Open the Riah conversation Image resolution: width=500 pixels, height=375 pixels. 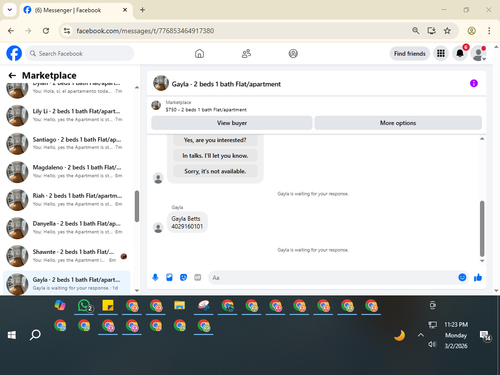(67, 200)
